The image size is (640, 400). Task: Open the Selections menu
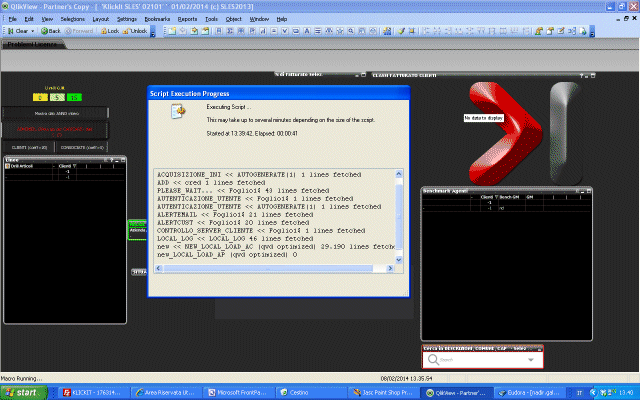73,19
